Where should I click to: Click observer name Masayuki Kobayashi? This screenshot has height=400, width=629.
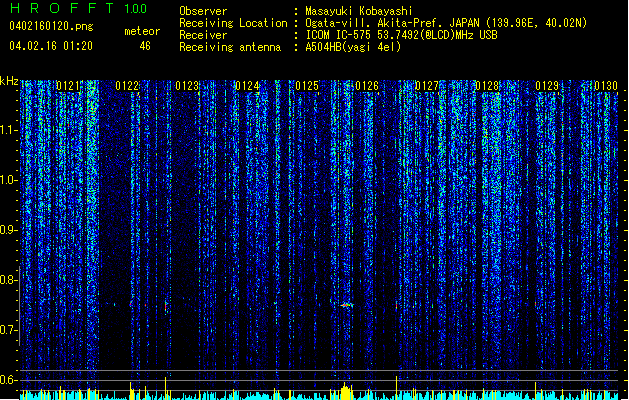tap(359, 11)
